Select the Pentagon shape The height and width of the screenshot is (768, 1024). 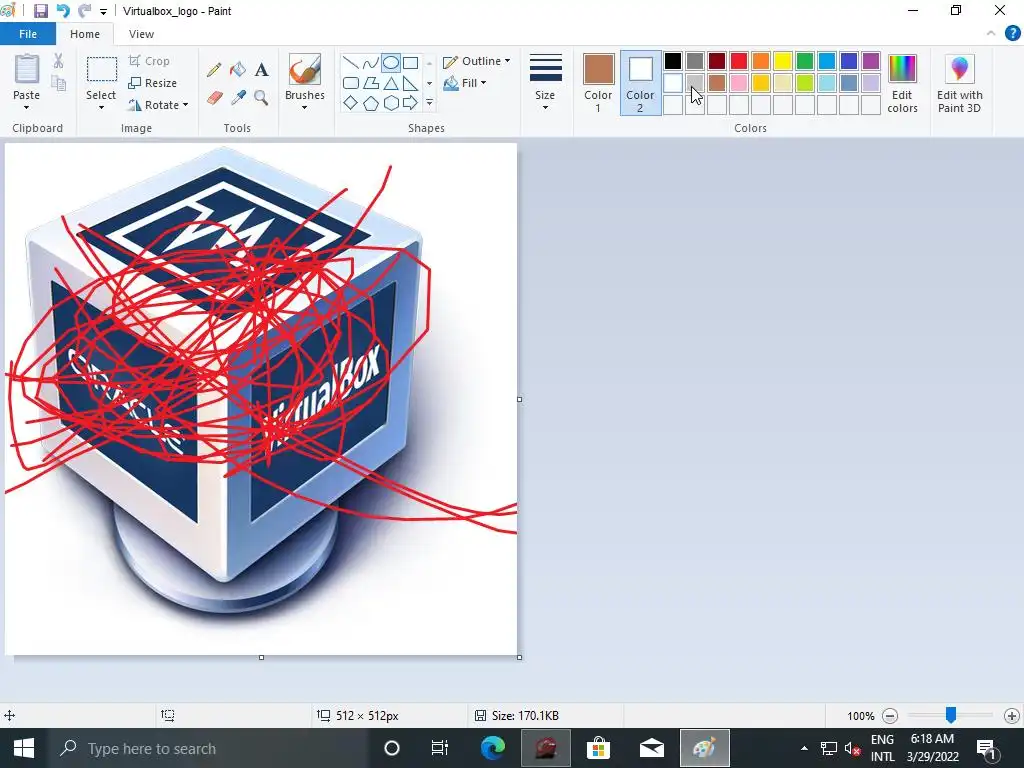tap(371, 103)
